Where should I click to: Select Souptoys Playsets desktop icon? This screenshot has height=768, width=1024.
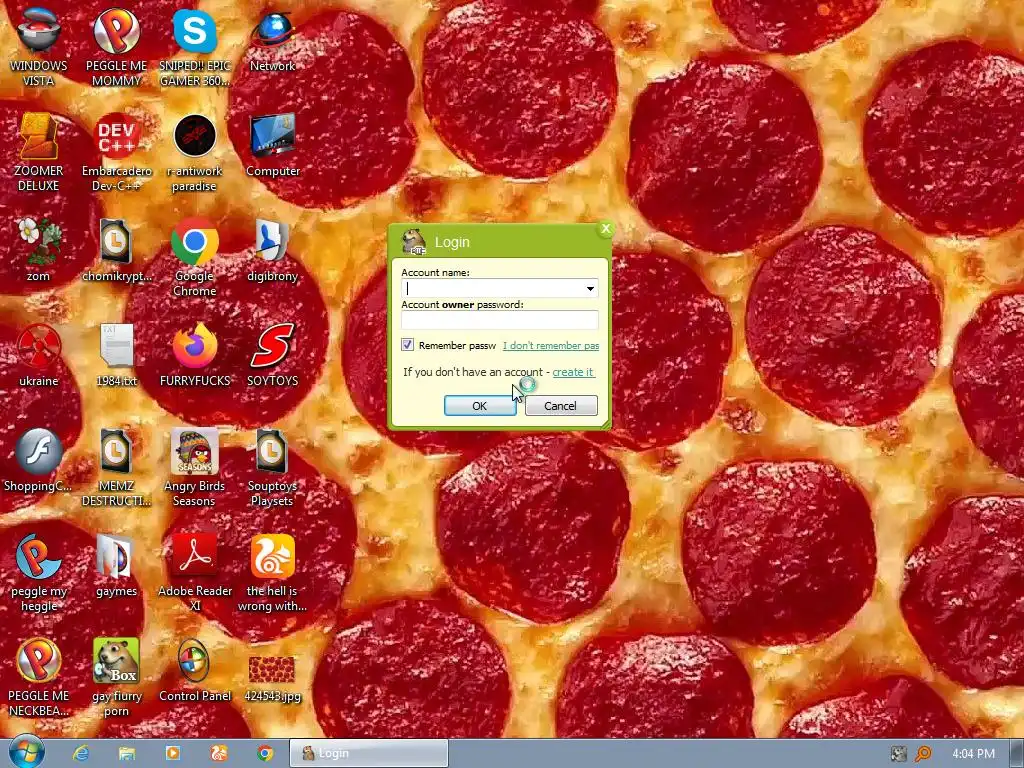(x=272, y=466)
